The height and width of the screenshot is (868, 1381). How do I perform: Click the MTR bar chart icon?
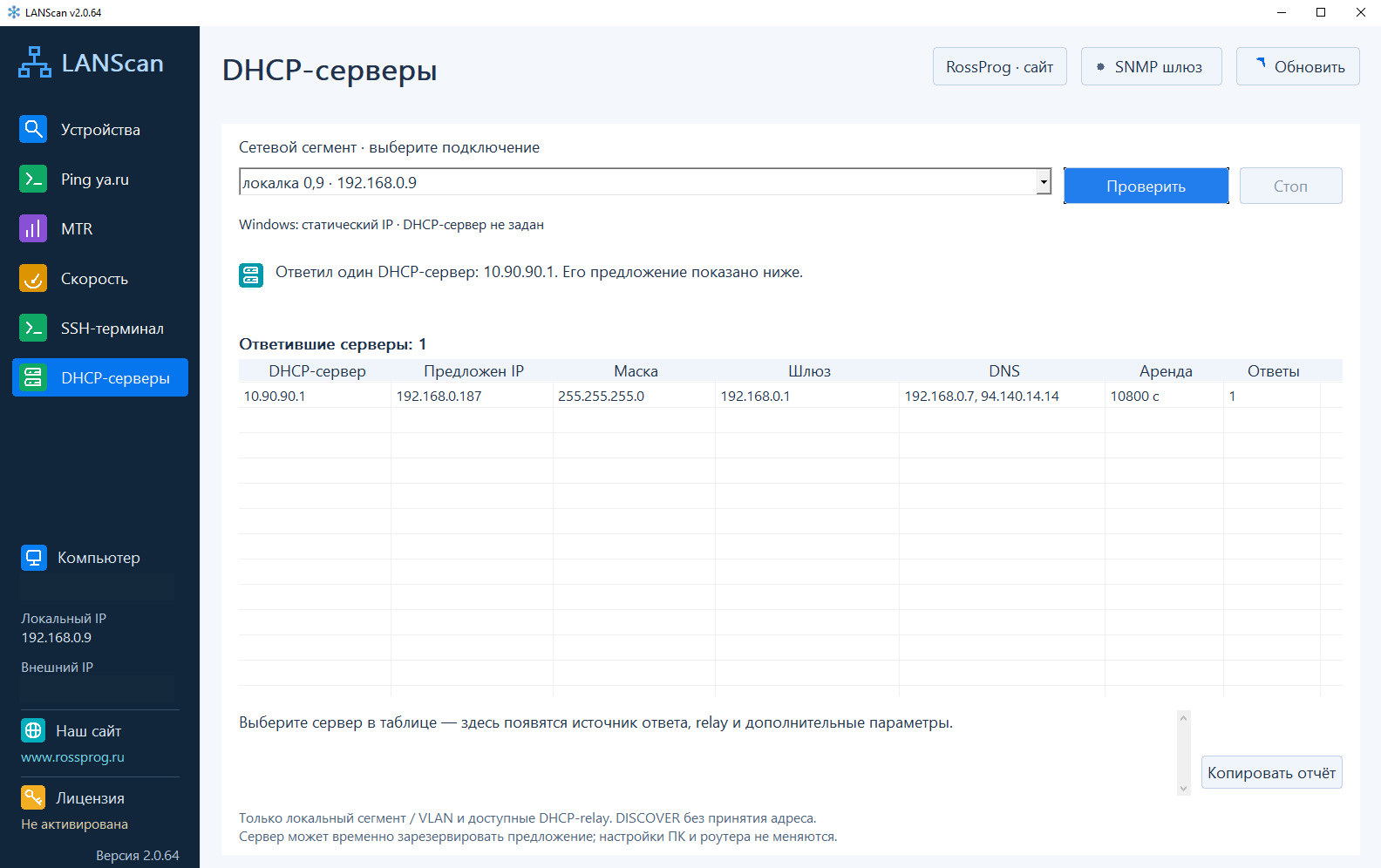point(33,228)
